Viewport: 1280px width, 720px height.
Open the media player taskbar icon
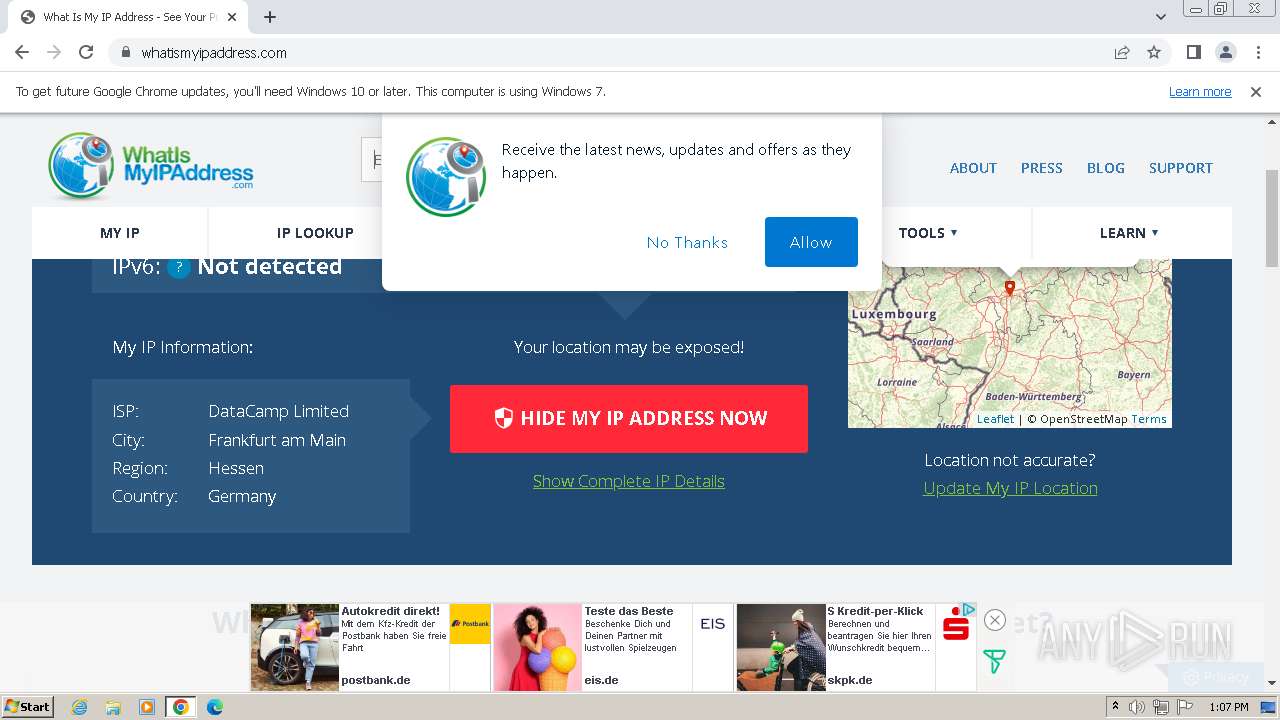tap(147, 707)
